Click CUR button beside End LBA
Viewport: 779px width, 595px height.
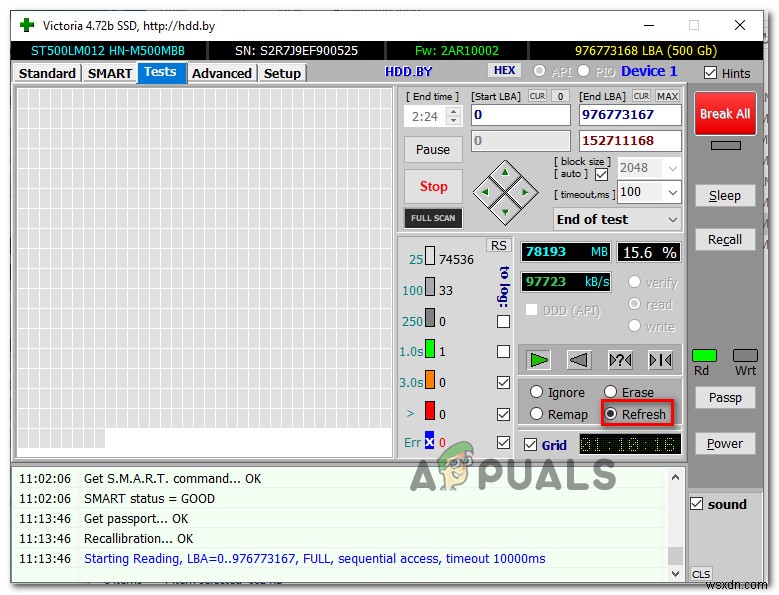pyautogui.click(x=641, y=96)
